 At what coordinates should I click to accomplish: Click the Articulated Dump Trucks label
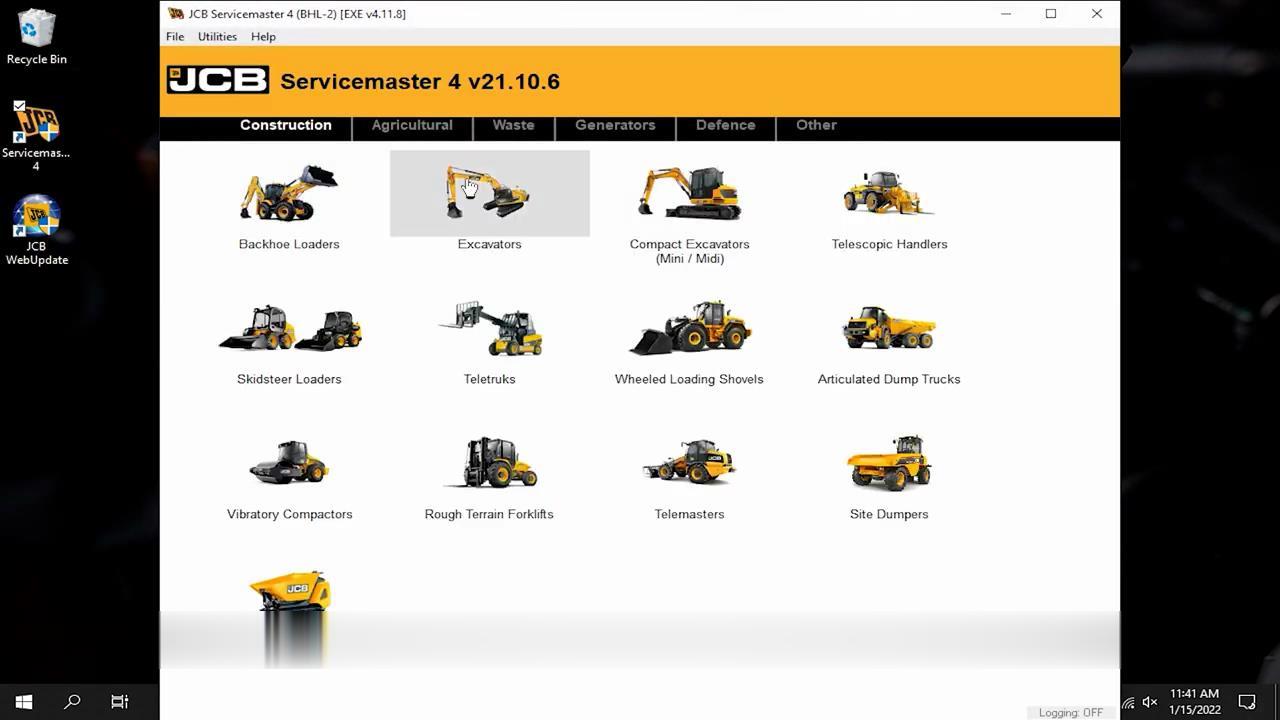(889, 379)
